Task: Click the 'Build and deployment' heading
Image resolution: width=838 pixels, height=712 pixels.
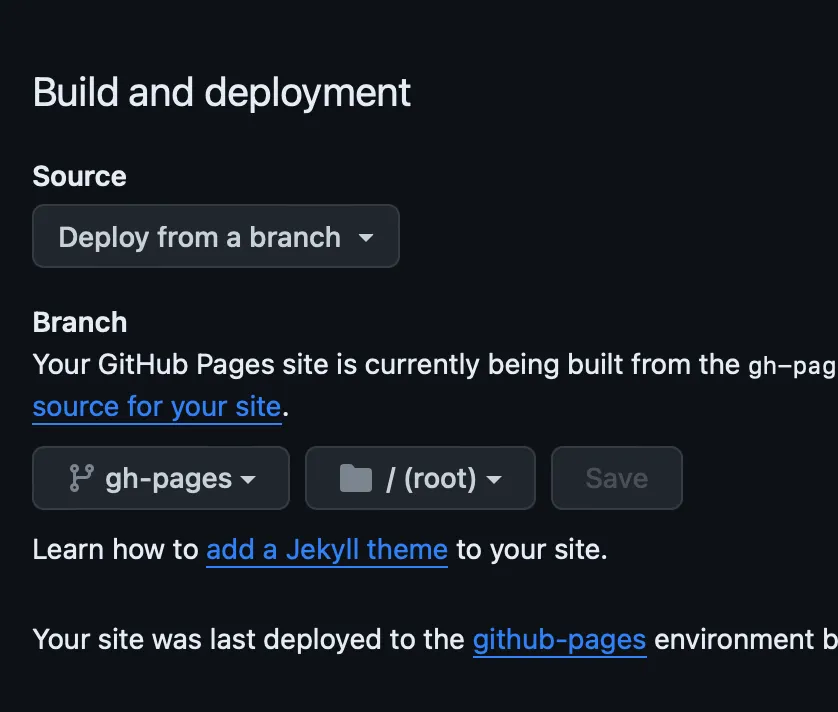Action: pos(221,92)
